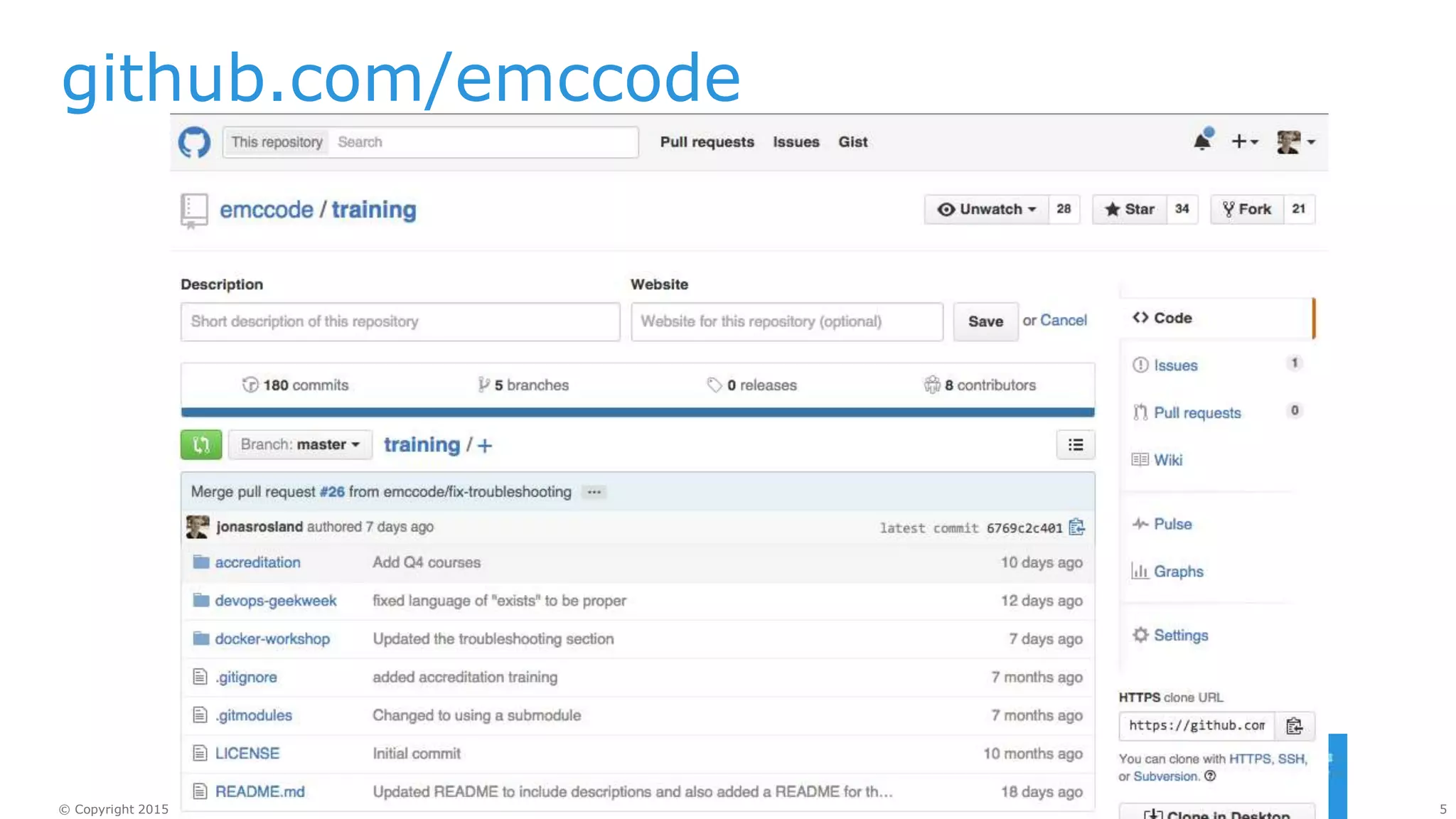Open the Unwatch dropdown
This screenshot has width=1456, height=819.
tap(986, 209)
